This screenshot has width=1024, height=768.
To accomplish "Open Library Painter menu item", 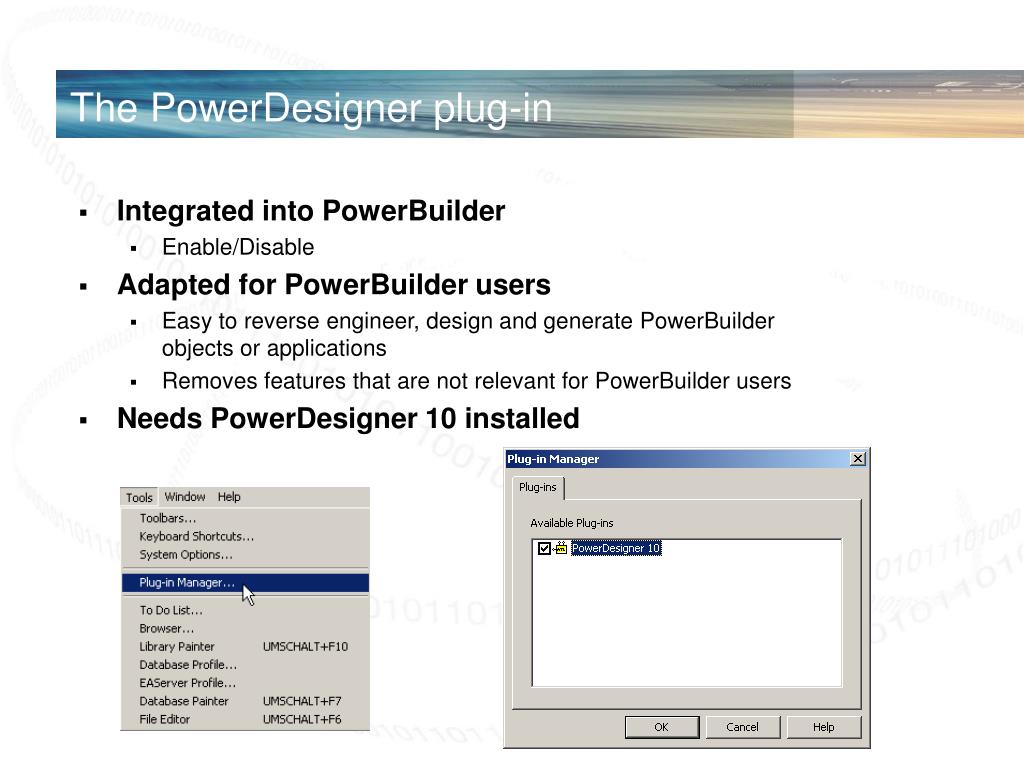I will 246,647.
